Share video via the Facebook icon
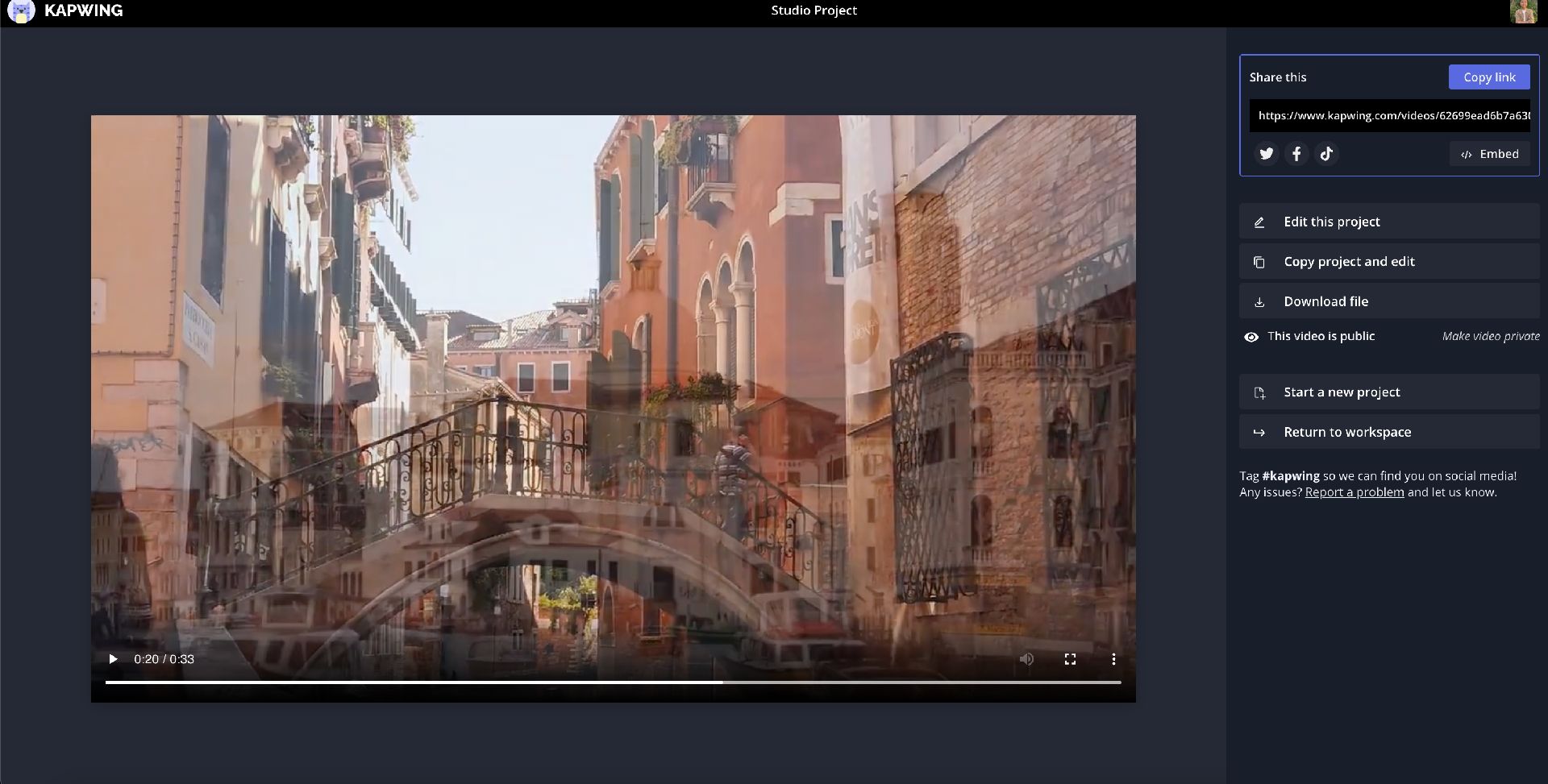The height and width of the screenshot is (784, 1548). pos(1296,154)
